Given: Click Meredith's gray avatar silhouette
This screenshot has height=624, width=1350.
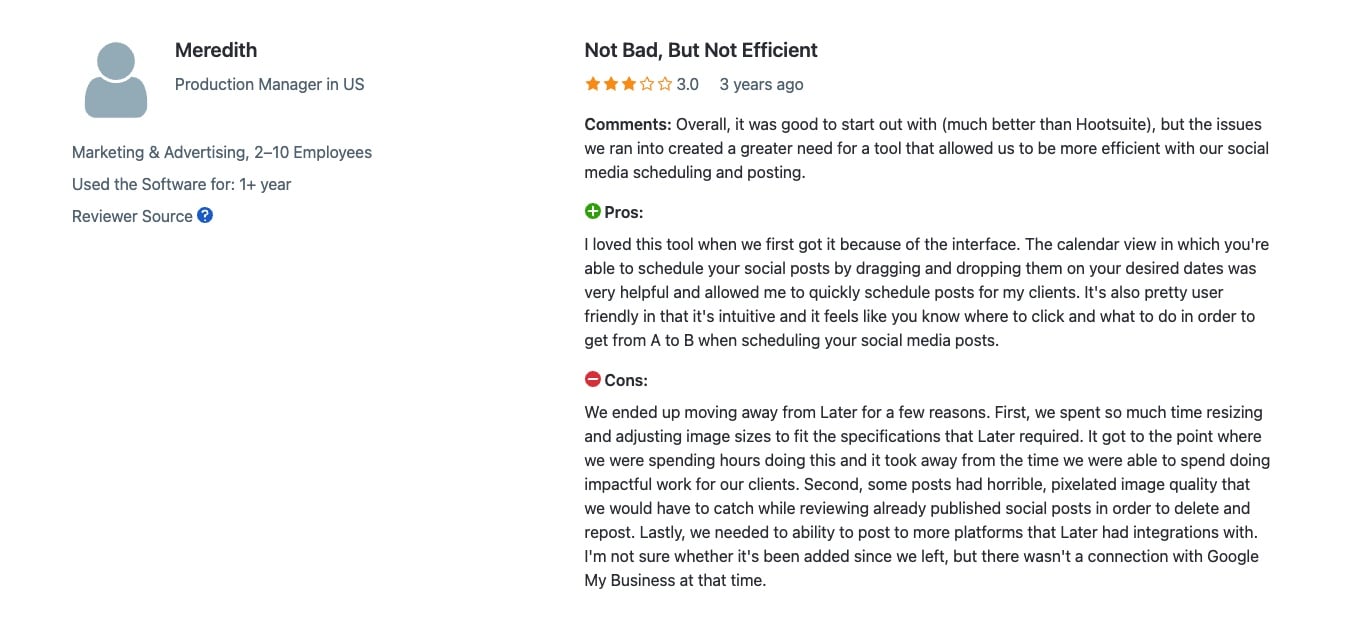Looking at the screenshot, I should point(116,80).
